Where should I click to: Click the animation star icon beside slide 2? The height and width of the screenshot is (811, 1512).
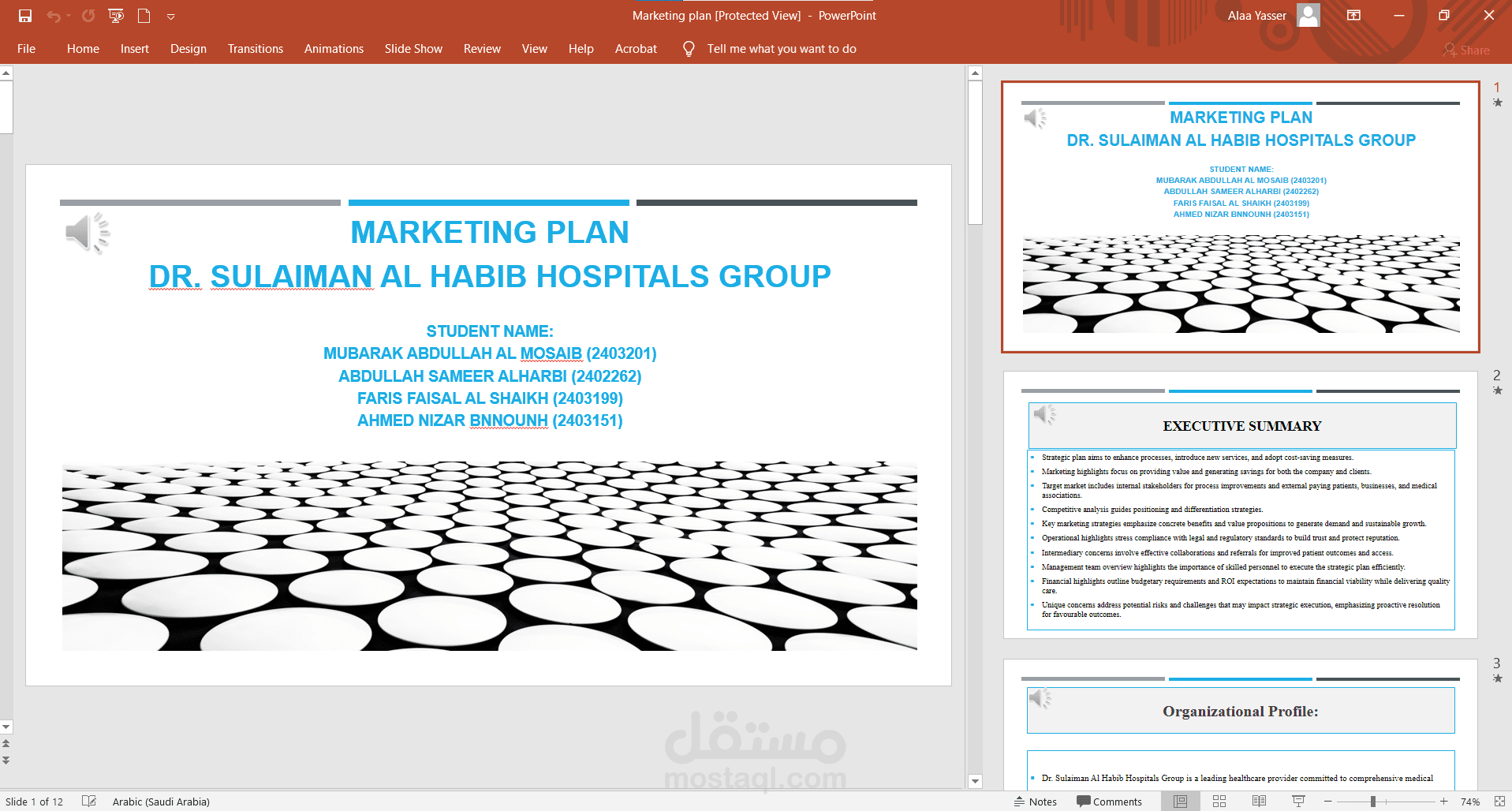(1498, 391)
